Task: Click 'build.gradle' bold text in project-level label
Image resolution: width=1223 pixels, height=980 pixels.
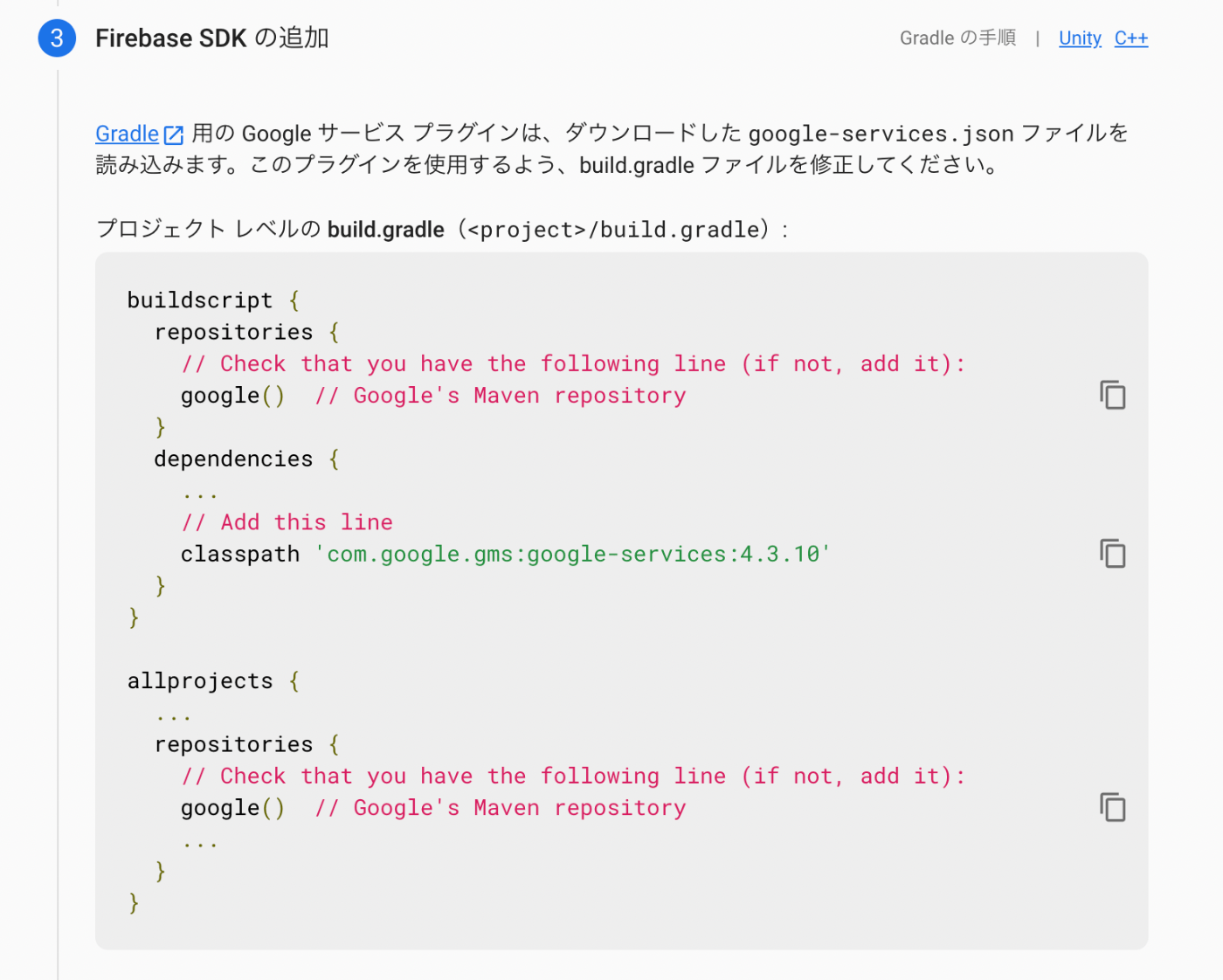Action: click(x=386, y=230)
